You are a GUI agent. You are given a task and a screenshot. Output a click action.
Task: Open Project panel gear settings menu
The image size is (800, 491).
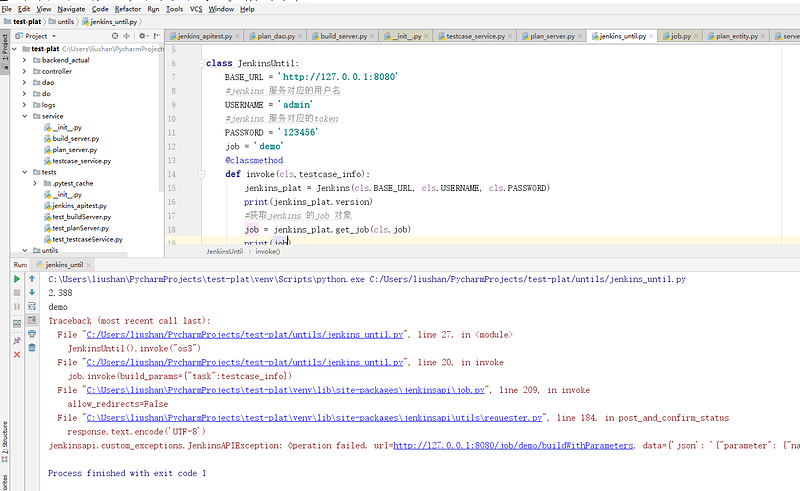(143, 36)
